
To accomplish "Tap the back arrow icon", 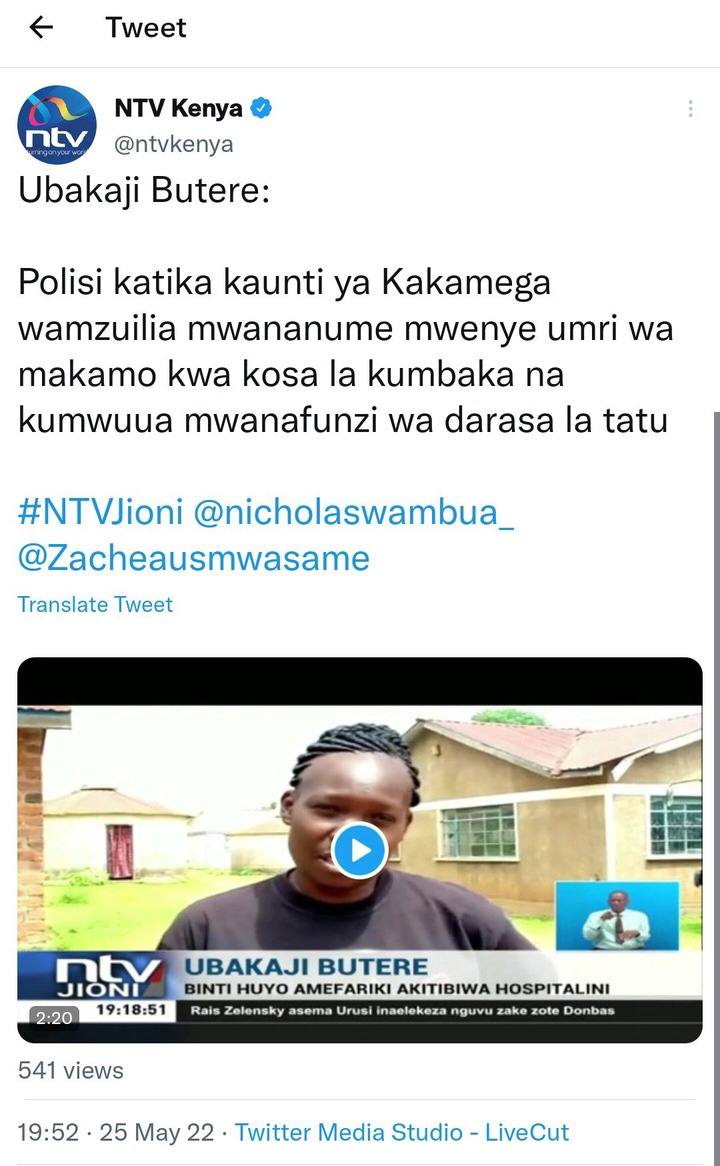I will click(x=41, y=28).
